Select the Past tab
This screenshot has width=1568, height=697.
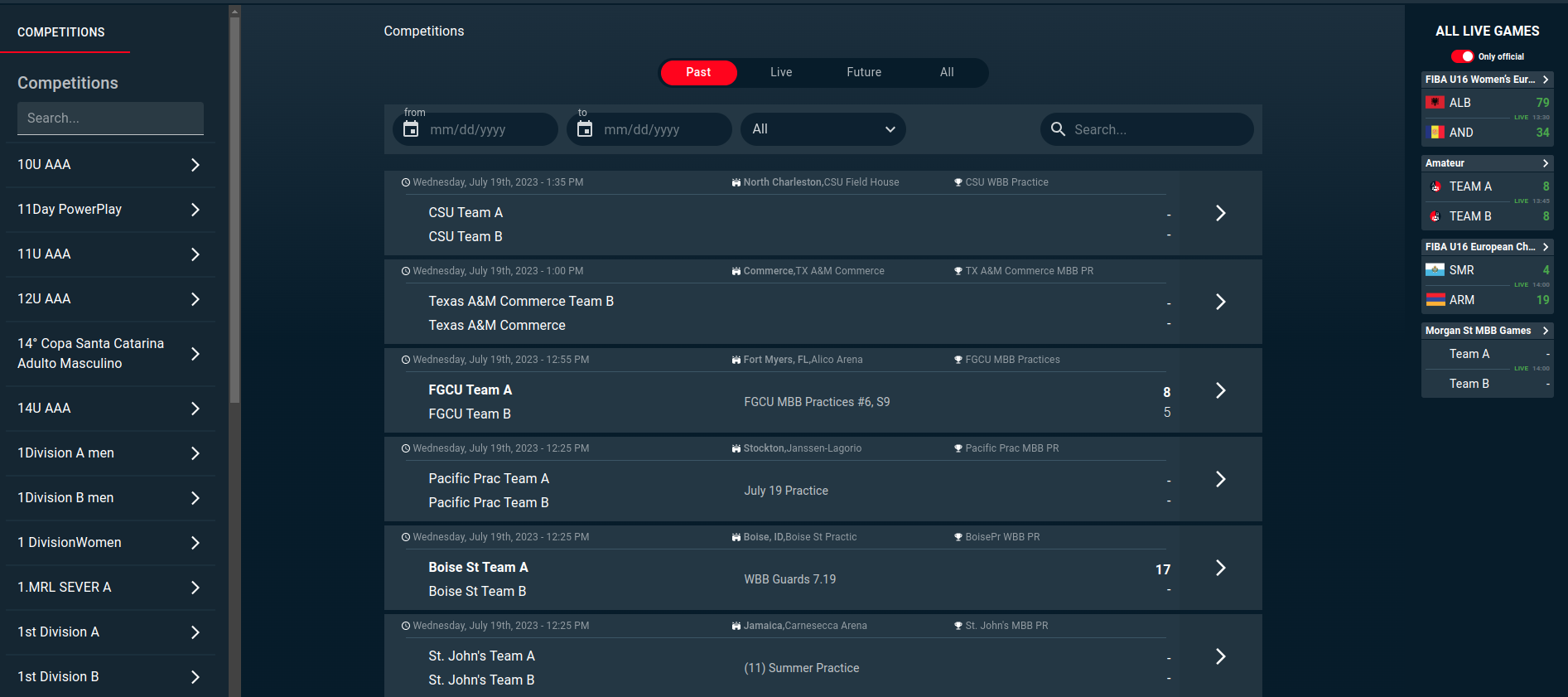click(x=698, y=72)
